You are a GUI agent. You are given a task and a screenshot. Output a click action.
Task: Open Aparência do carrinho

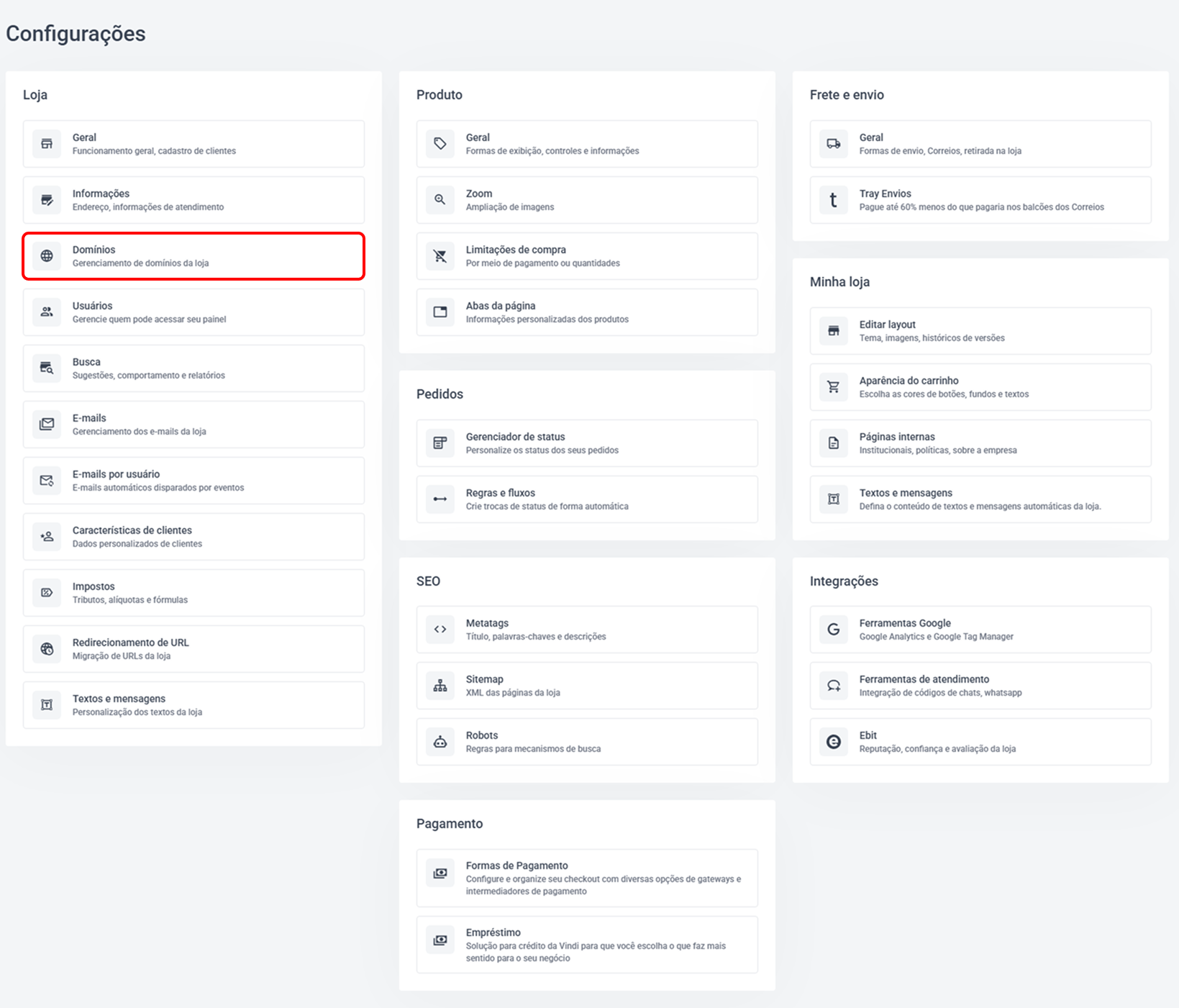tap(980, 387)
